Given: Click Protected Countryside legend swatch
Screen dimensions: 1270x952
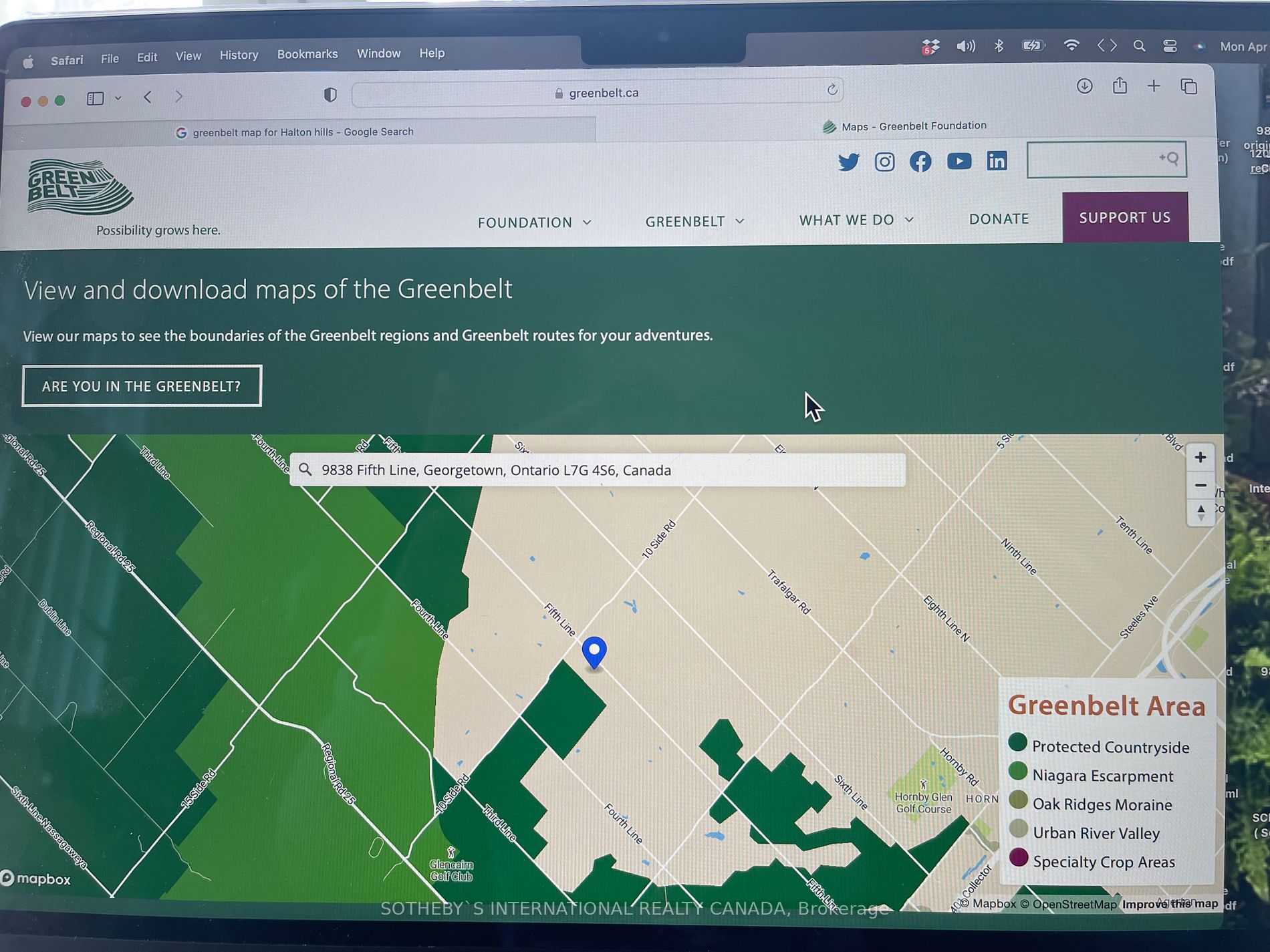Looking at the screenshot, I should point(1017,742).
